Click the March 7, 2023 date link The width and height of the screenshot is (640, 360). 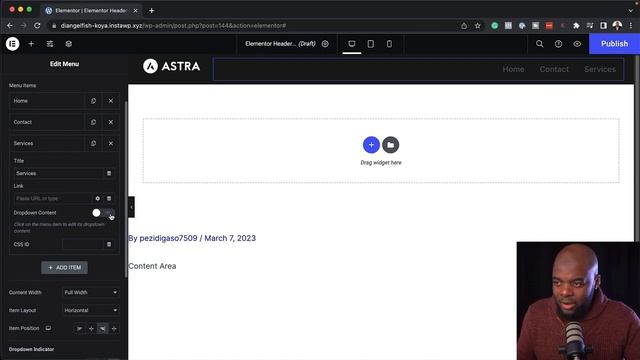[x=230, y=238]
